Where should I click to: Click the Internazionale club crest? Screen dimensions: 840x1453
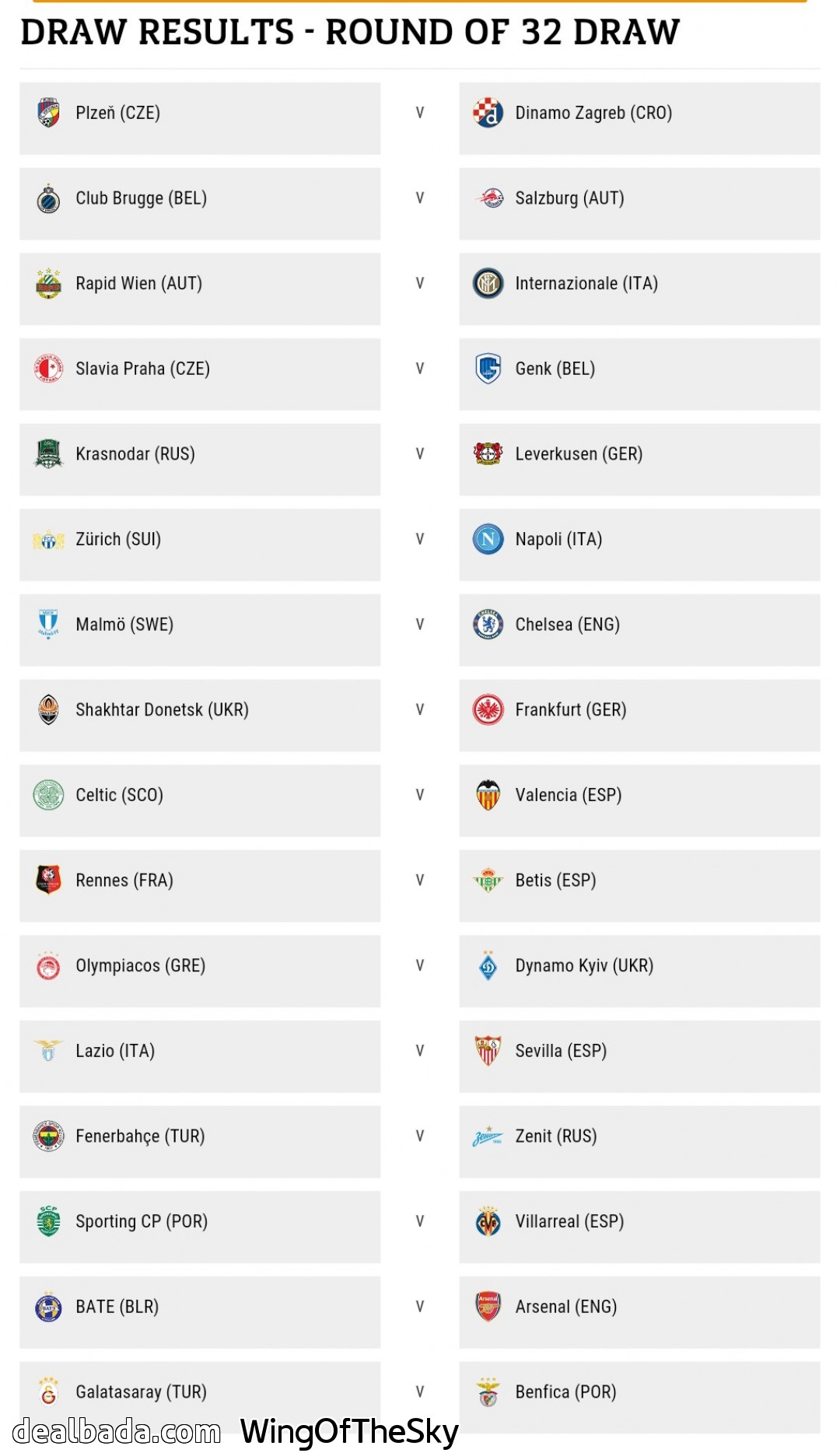(488, 283)
